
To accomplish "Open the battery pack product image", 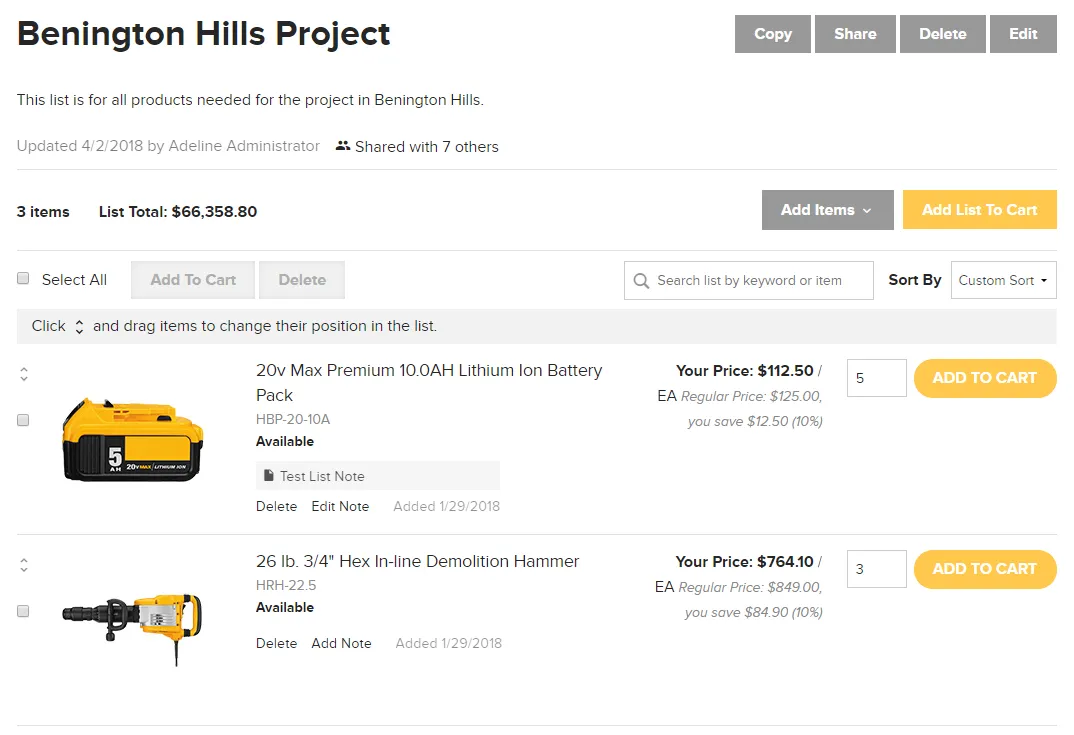I will [133, 439].
